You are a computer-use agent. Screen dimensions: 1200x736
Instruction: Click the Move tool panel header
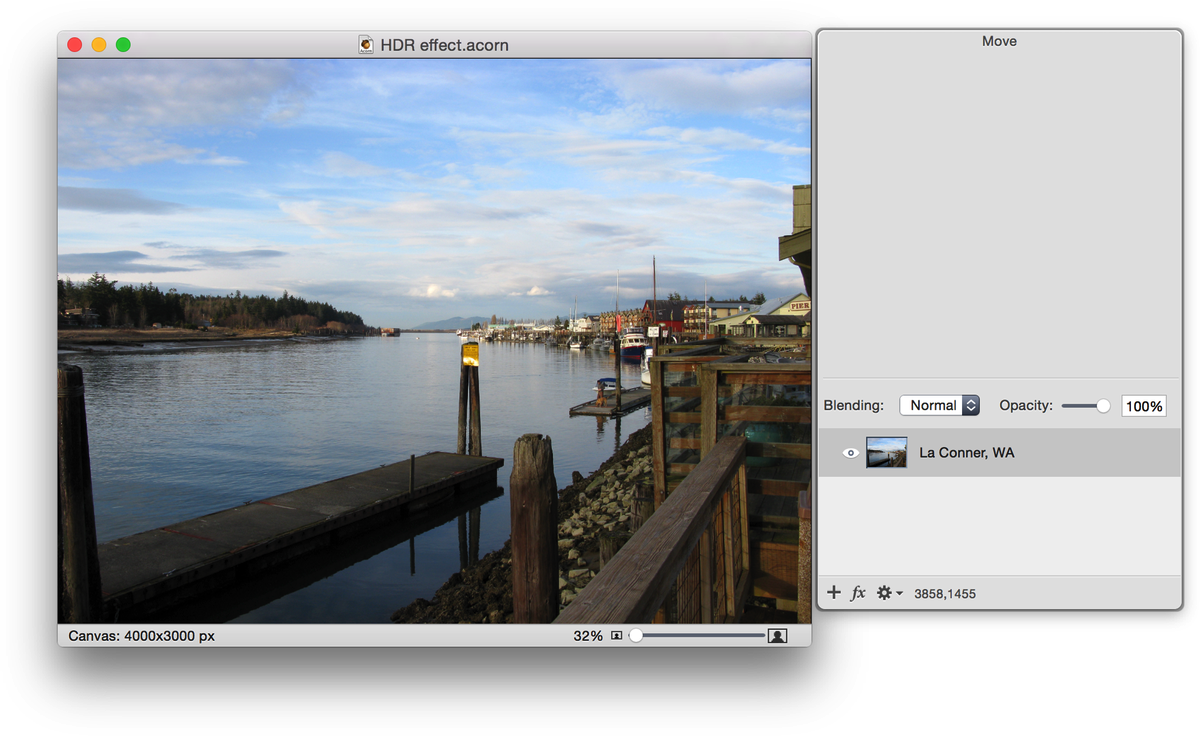point(998,41)
